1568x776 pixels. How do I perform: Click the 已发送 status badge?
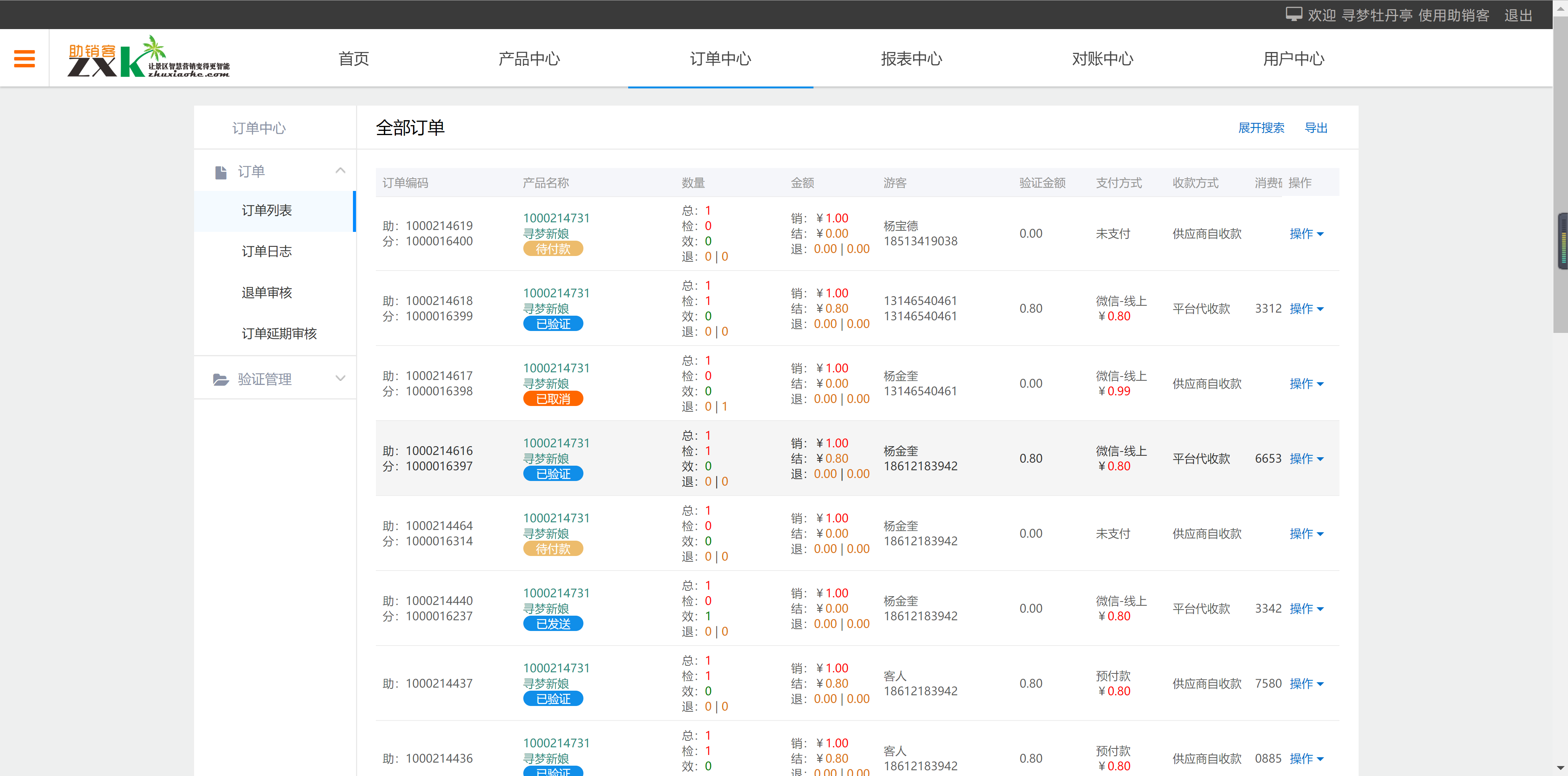coord(553,624)
